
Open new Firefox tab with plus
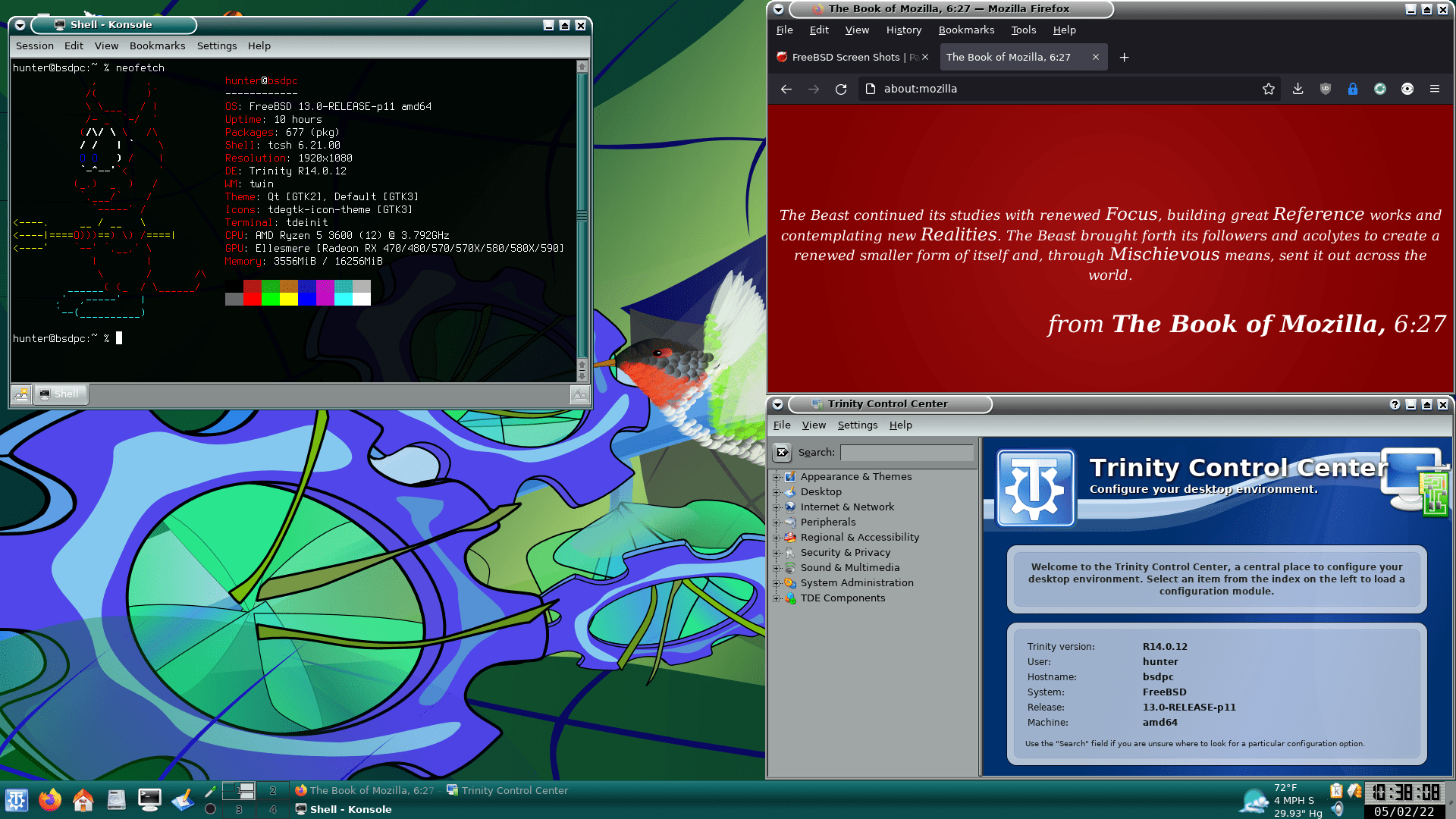(x=1125, y=58)
